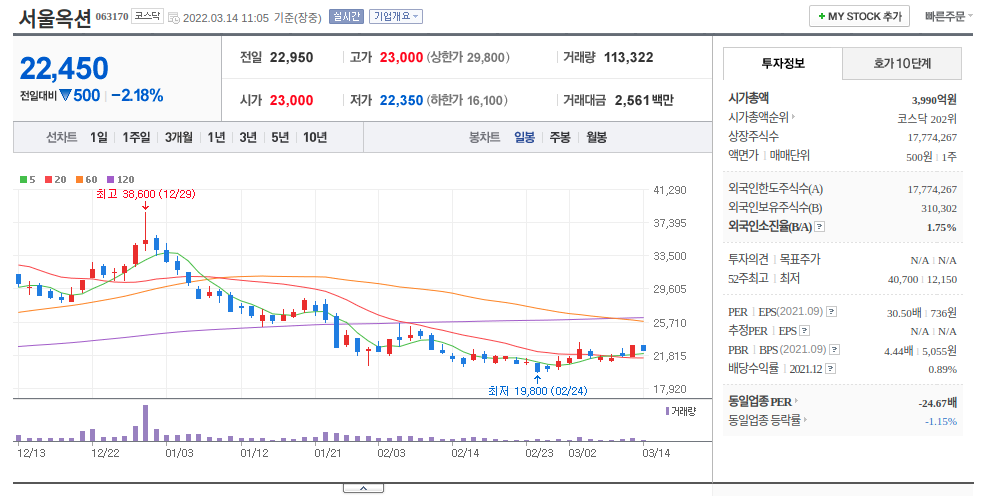The height and width of the screenshot is (496, 991).
Task: Select the 1년 line chart period
Action: 216,137
